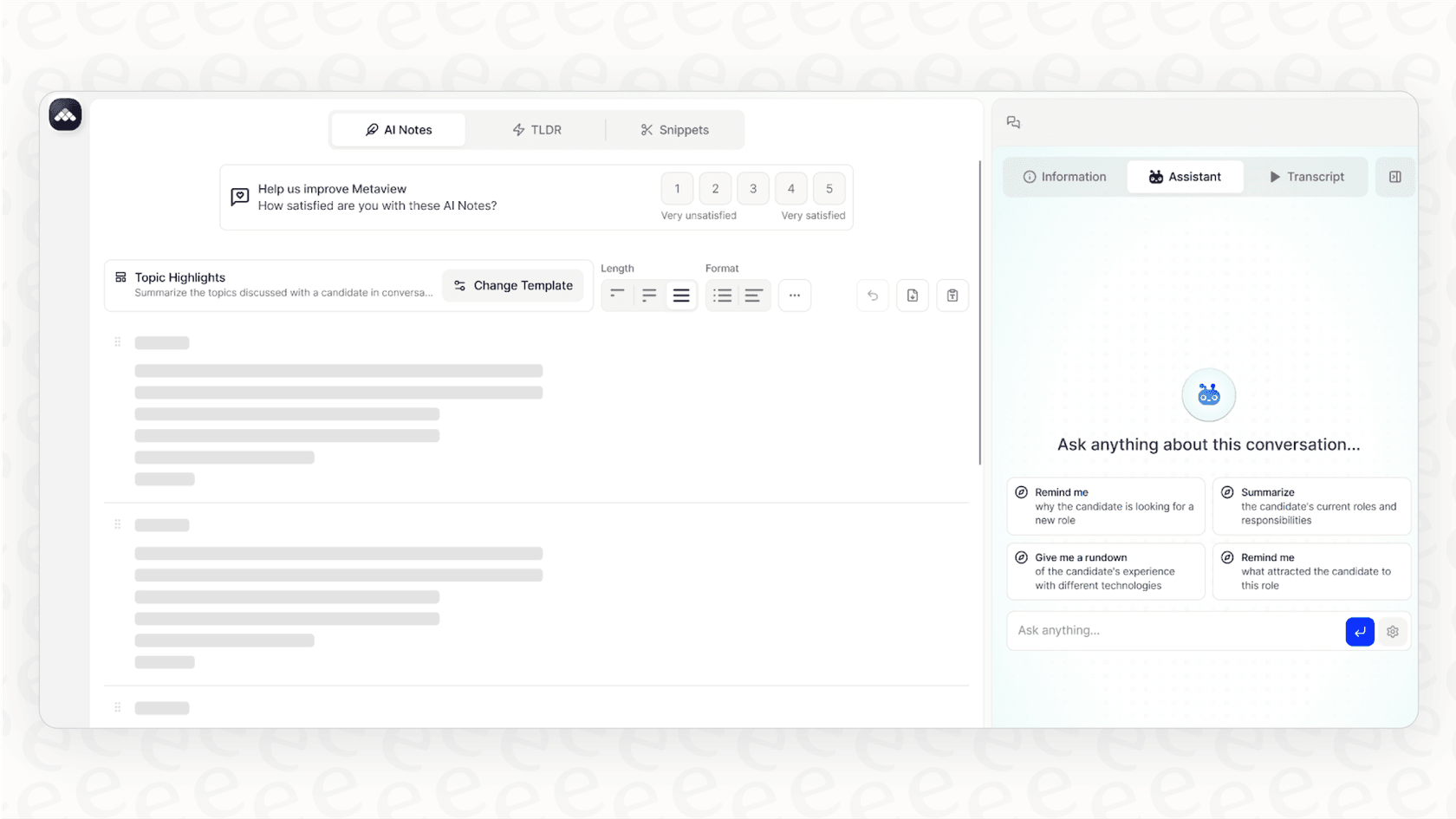This screenshot has width=1456, height=819.
Task: Switch format to bulleted list
Action: coord(721,295)
